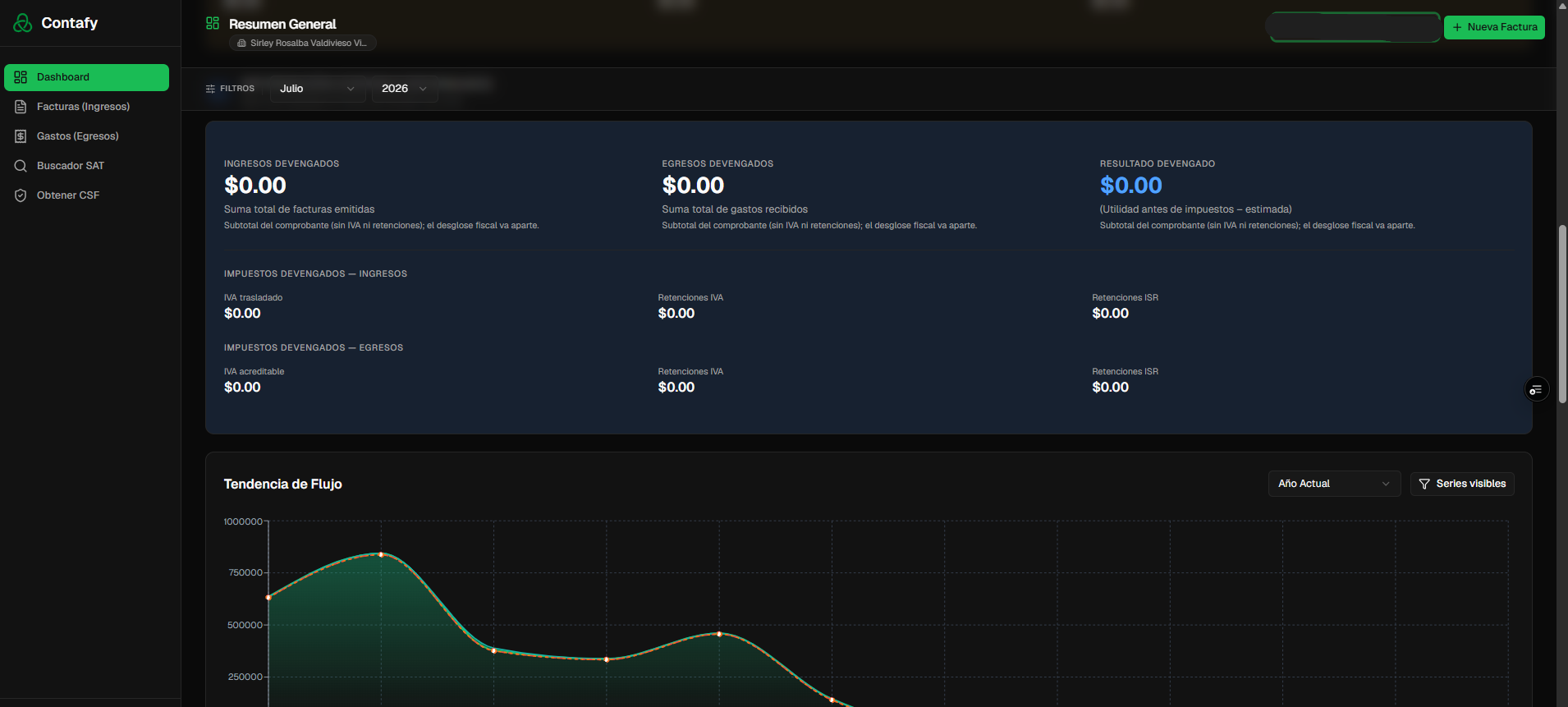This screenshot has height=707, width=1568.
Task: Click the first data point on the chart's left axis
Action: click(268, 597)
